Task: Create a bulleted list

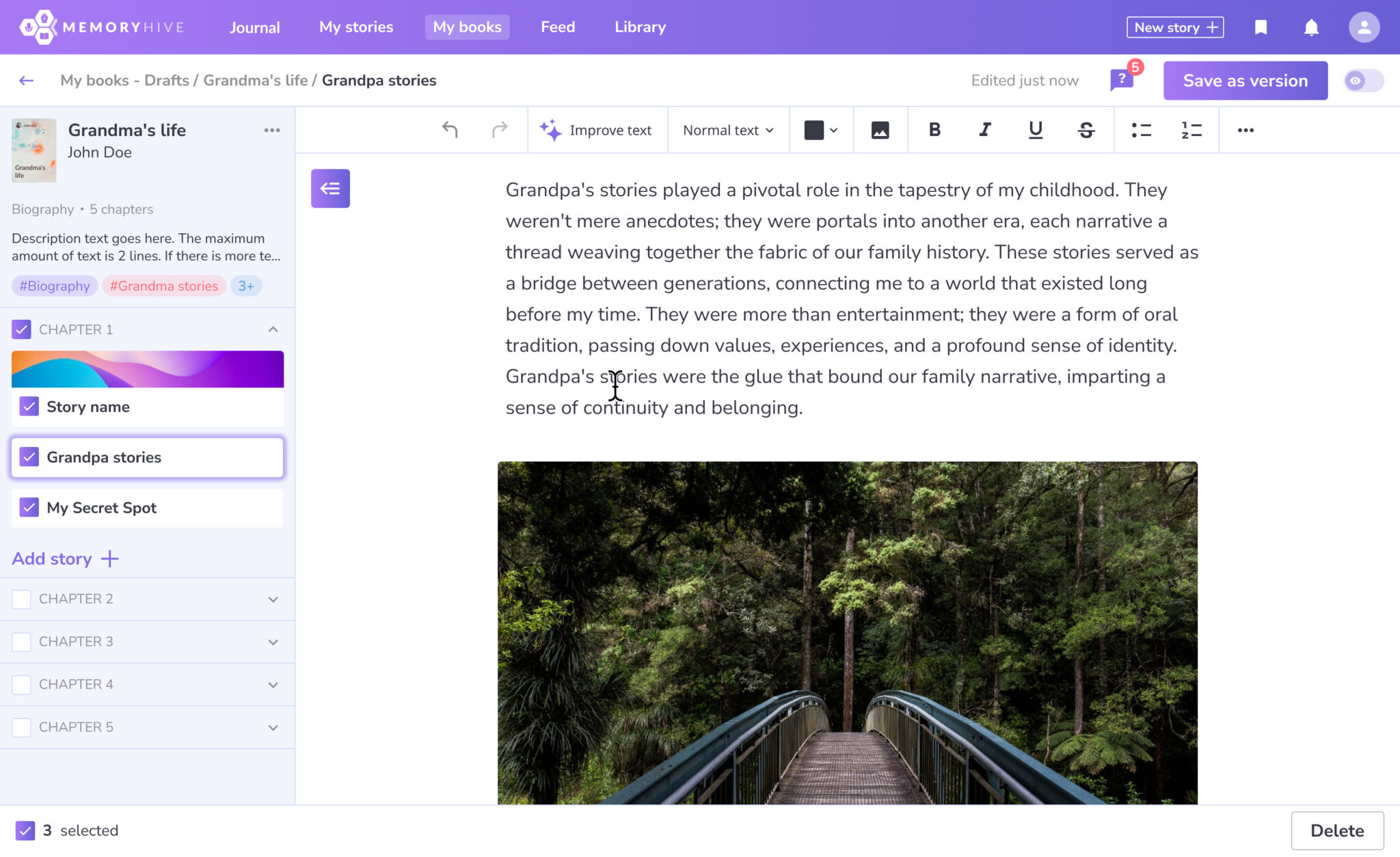Action: (x=1141, y=130)
